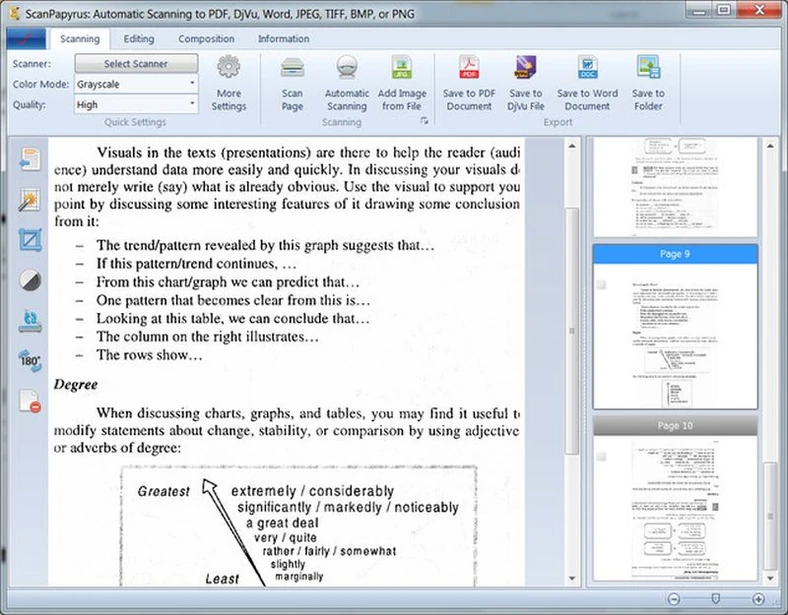
Task: Open the contrast adjustment tool
Action: pyautogui.click(x=30, y=280)
